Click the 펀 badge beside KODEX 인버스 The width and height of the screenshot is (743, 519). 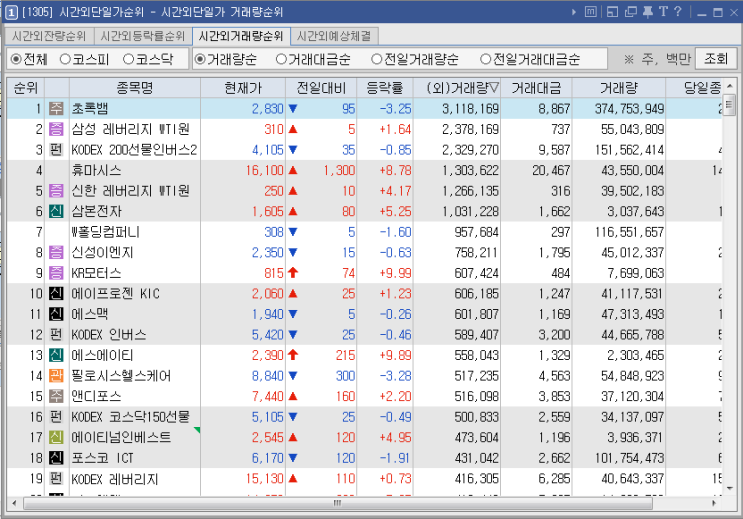tap(56, 335)
